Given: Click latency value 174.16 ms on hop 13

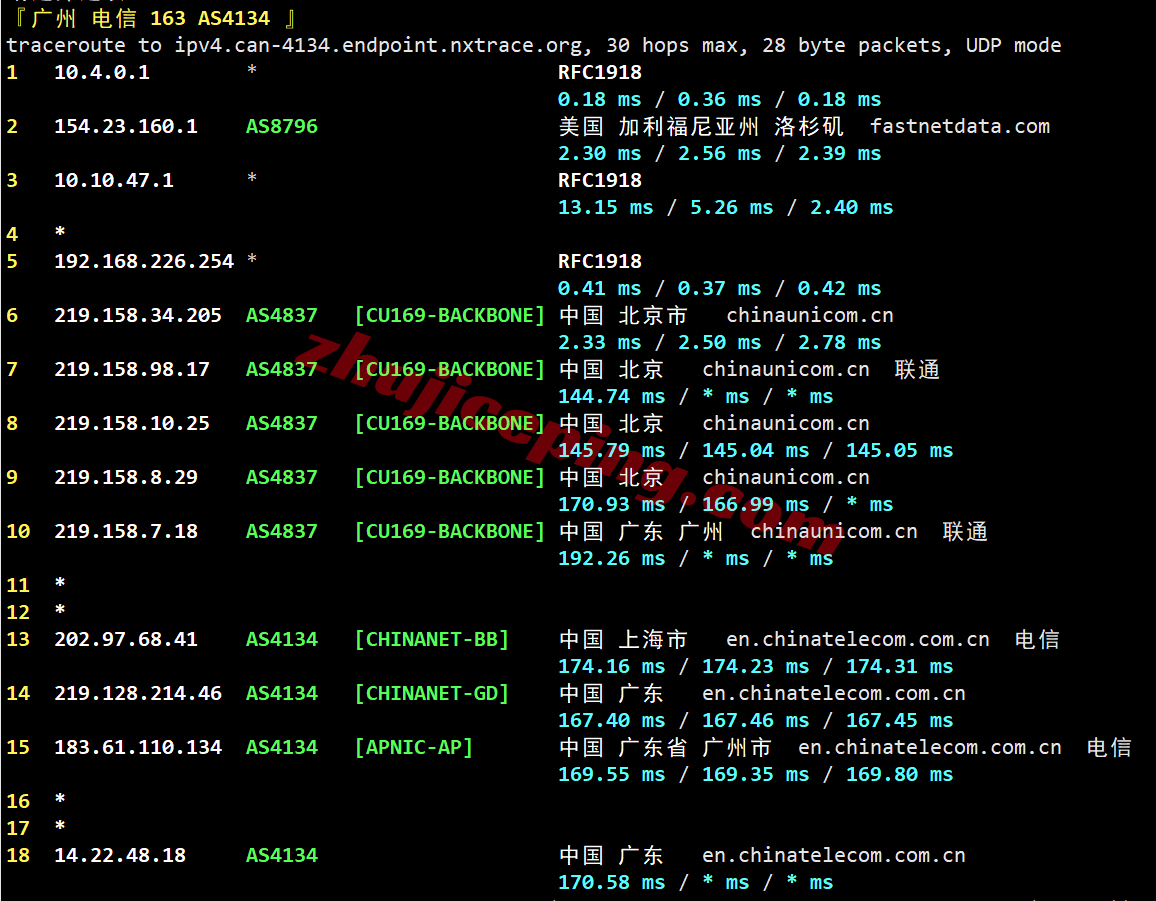Looking at the screenshot, I should point(611,667).
